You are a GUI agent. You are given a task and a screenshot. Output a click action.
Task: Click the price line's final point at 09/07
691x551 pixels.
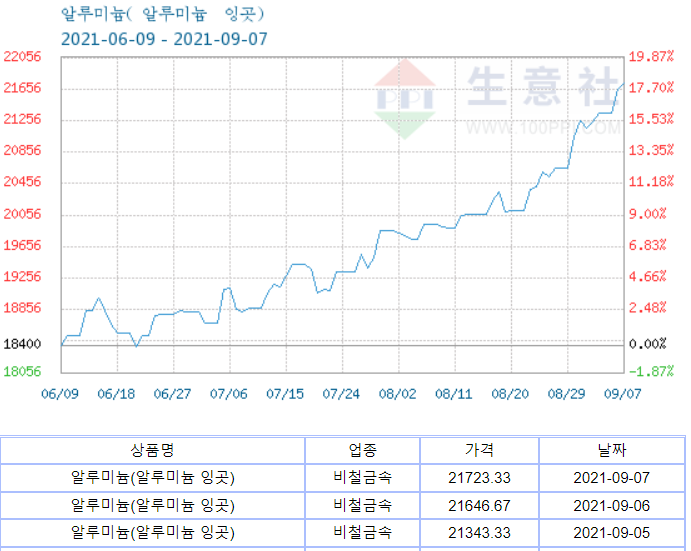[x=624, y=83]
